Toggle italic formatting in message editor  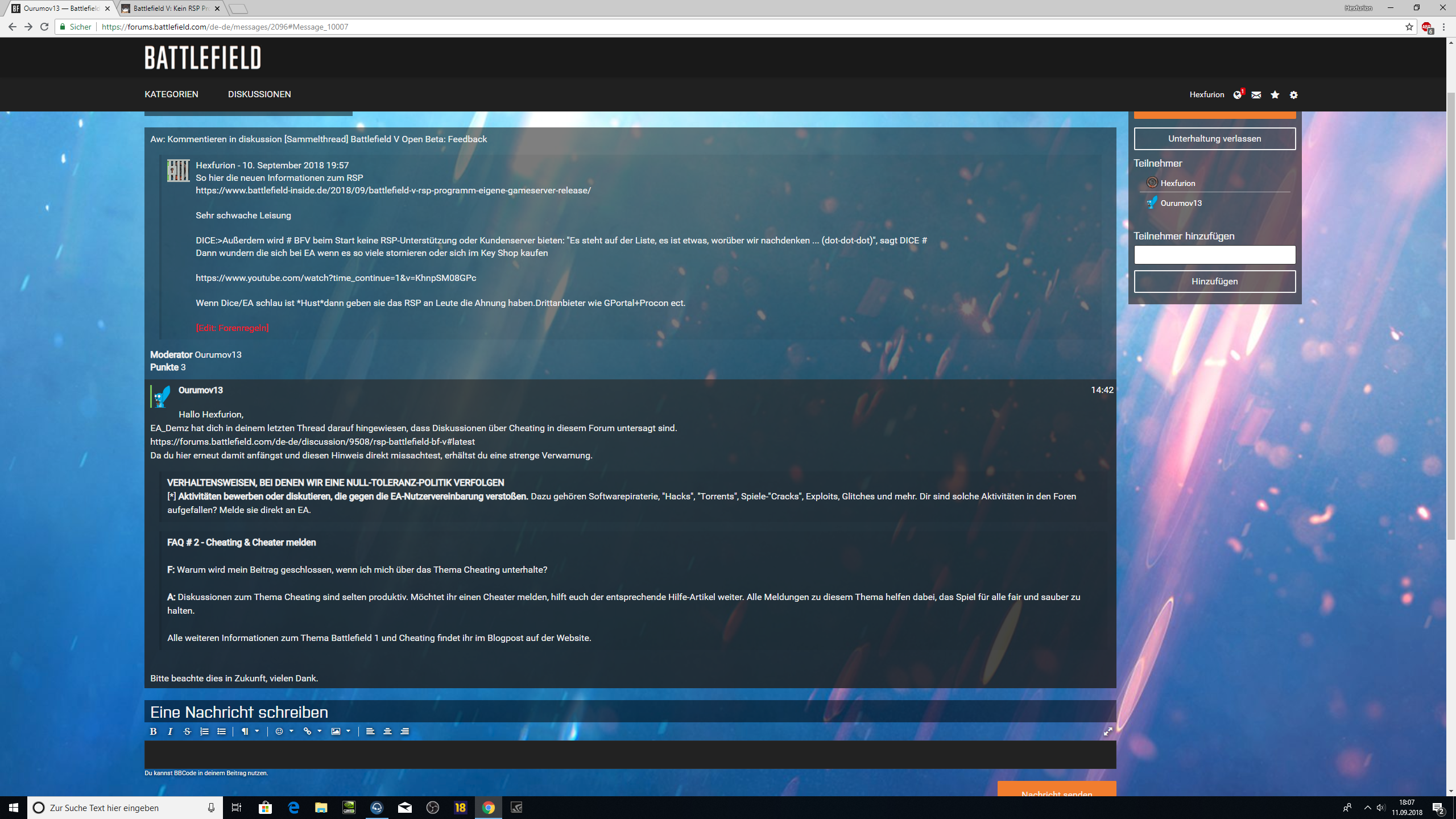point(170,731)
